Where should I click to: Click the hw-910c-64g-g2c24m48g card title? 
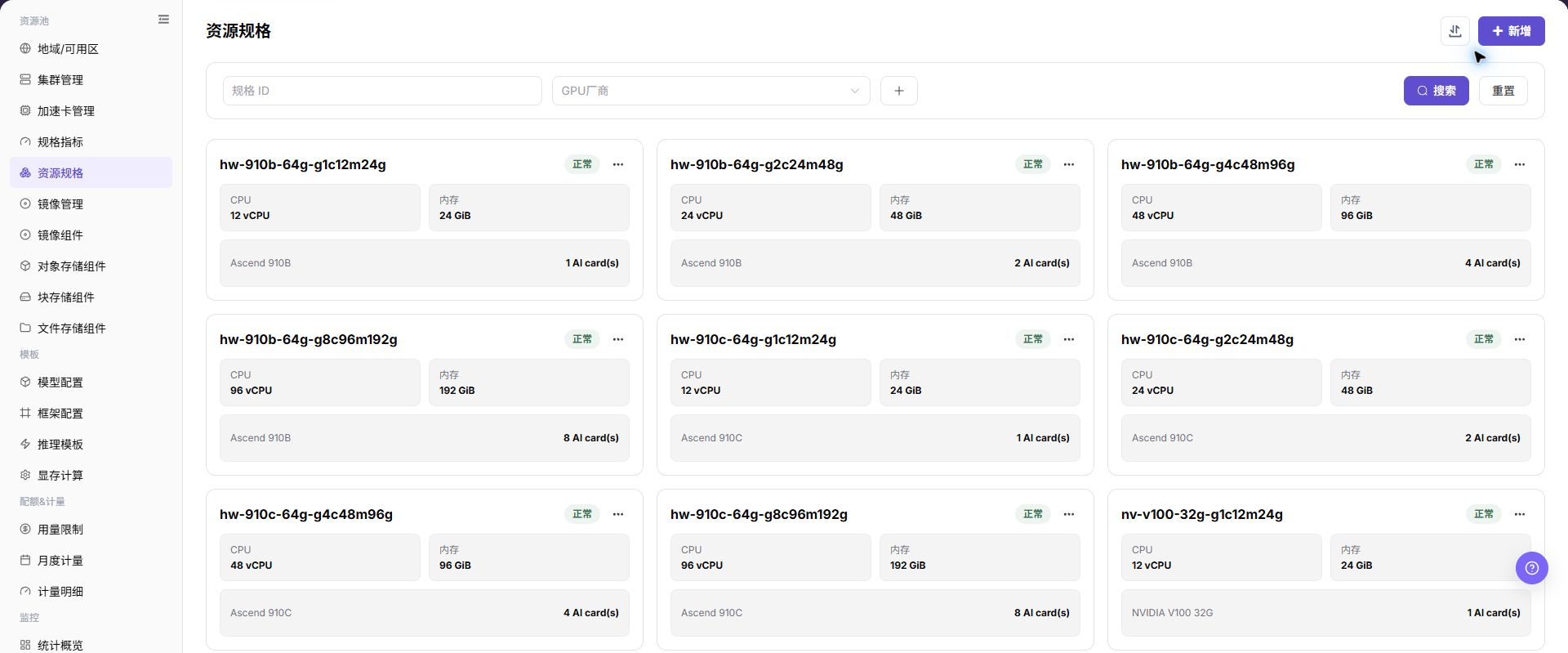coord(1207,339)
